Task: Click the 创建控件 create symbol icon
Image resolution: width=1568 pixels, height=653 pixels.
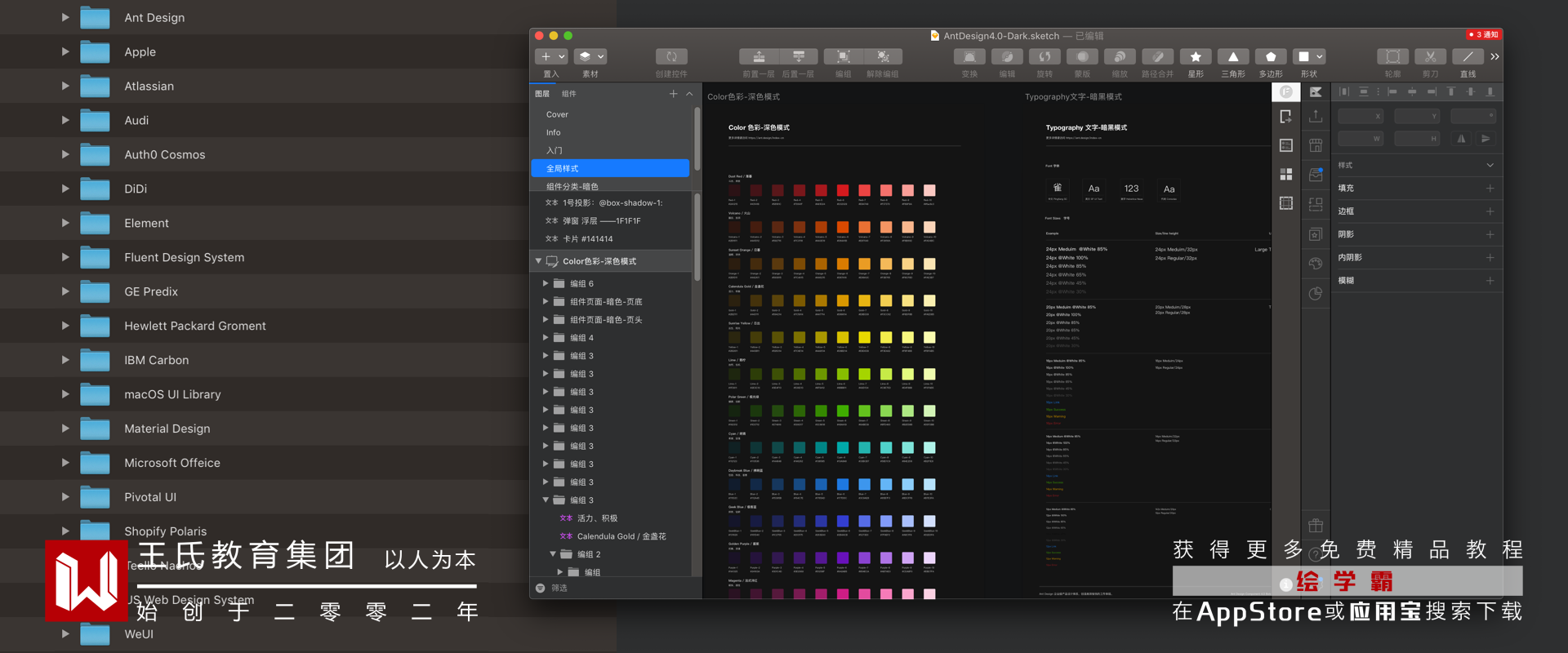Action: 671,56
